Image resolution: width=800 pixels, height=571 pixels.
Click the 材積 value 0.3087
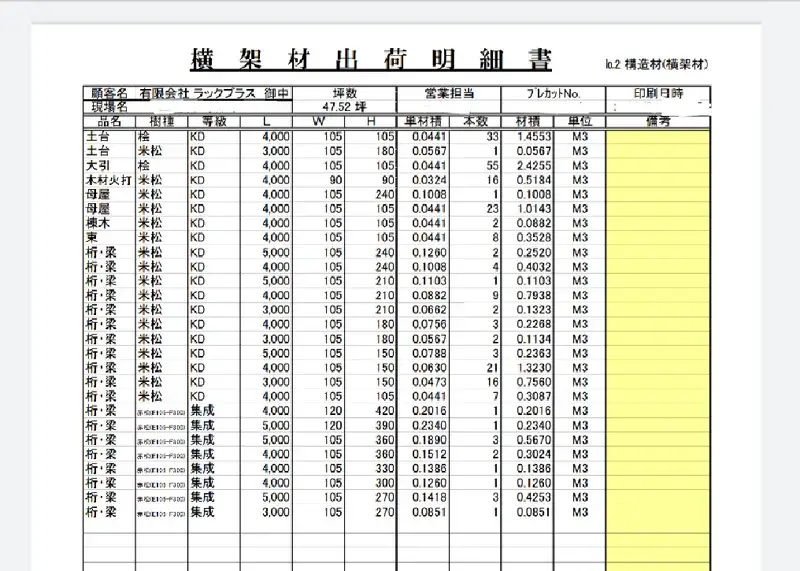pos(534,396)
